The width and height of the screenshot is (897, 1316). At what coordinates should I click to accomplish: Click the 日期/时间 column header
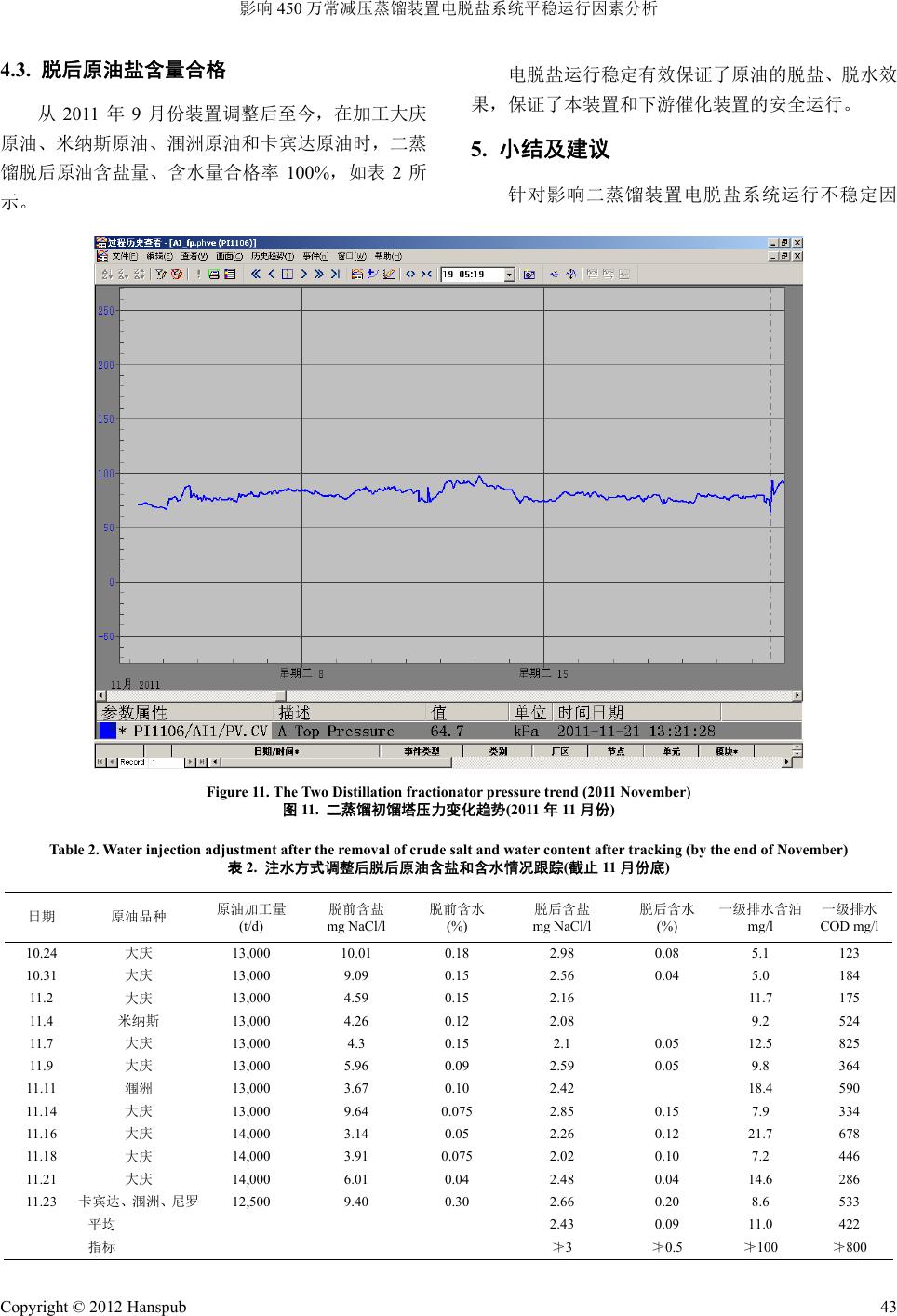point(276,751)
